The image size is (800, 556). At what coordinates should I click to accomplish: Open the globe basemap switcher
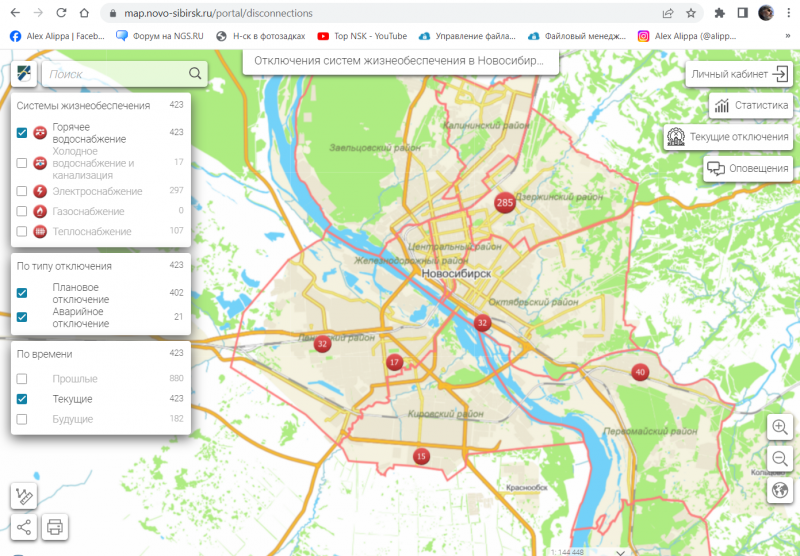(x=780, y=490)
